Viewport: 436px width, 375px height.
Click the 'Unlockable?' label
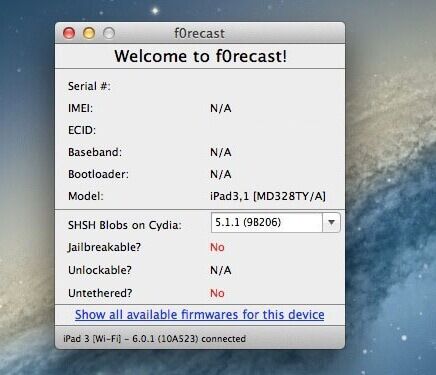pos(100,270)
